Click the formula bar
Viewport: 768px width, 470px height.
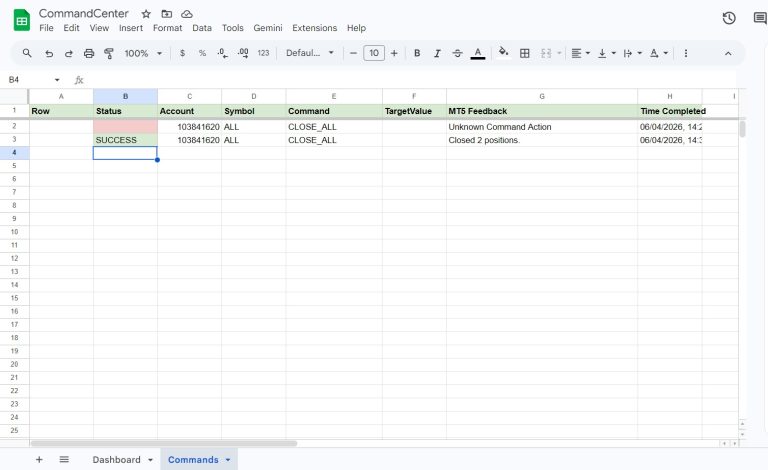(411, 79)
